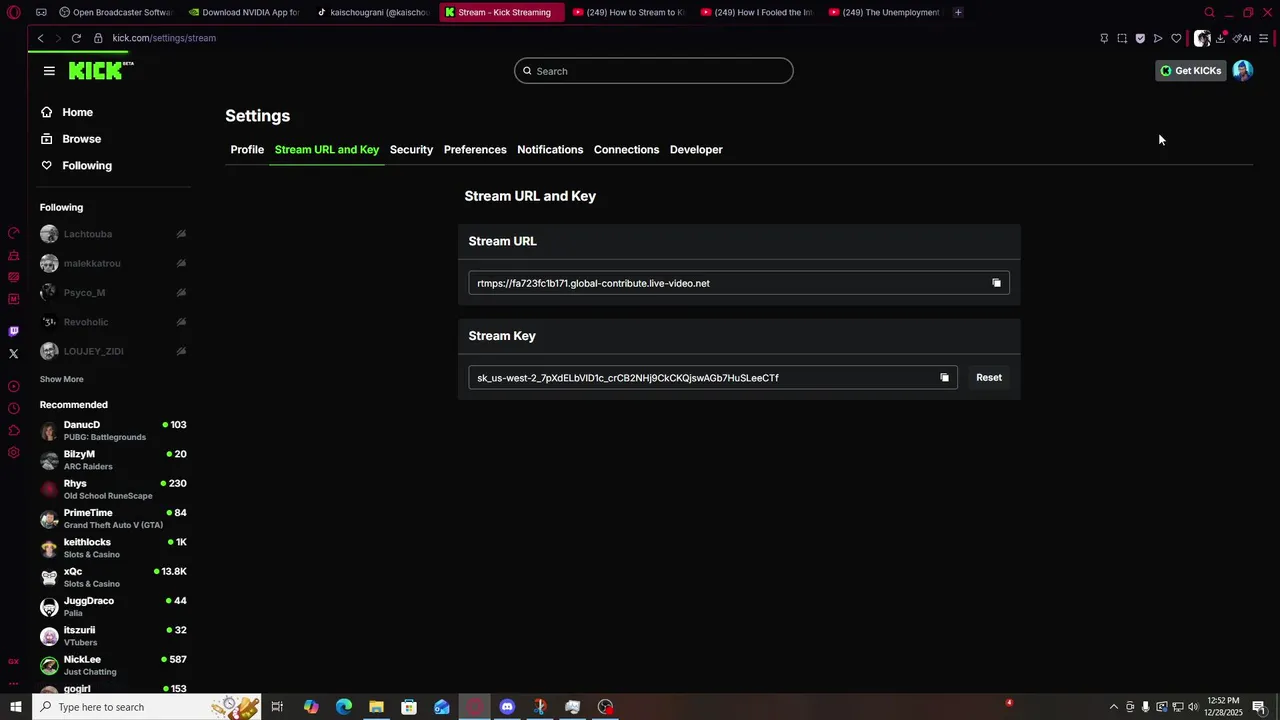The width and height of the screenshot is (1280, 720).
Task: Open the Security settings tab
Action: [411, 150]
